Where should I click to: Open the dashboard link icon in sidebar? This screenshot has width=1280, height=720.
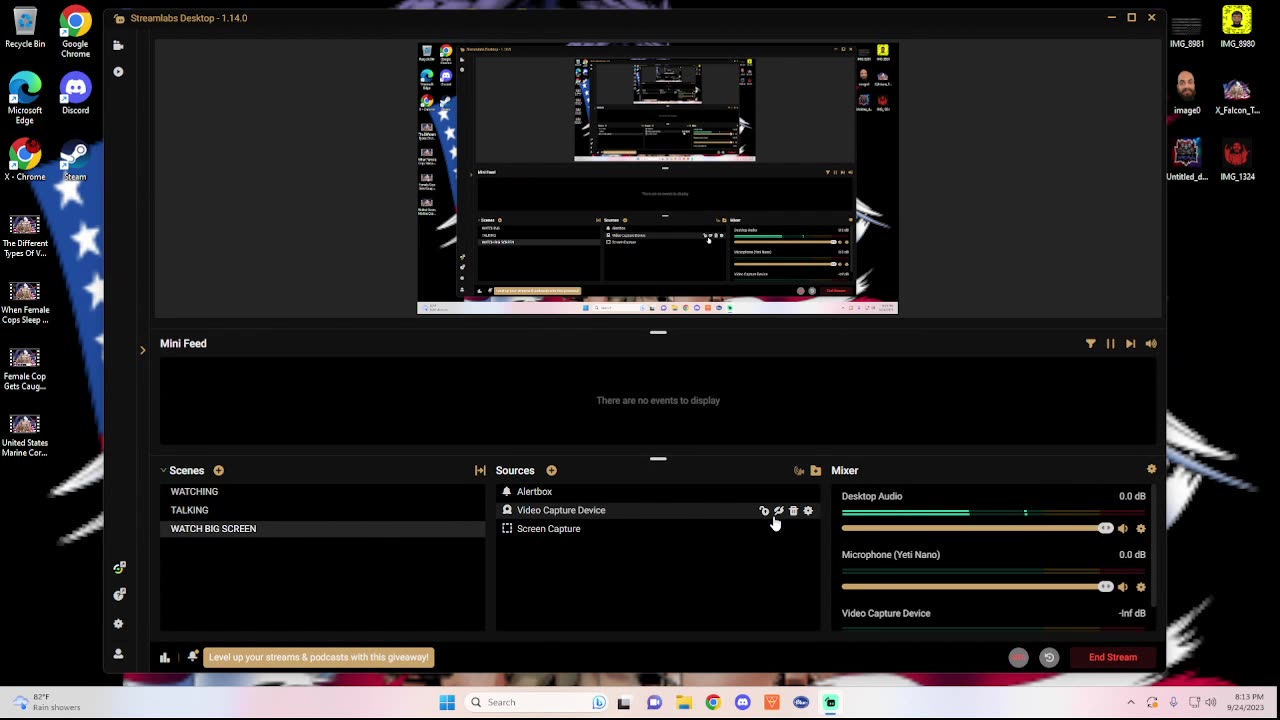[119, 568]
